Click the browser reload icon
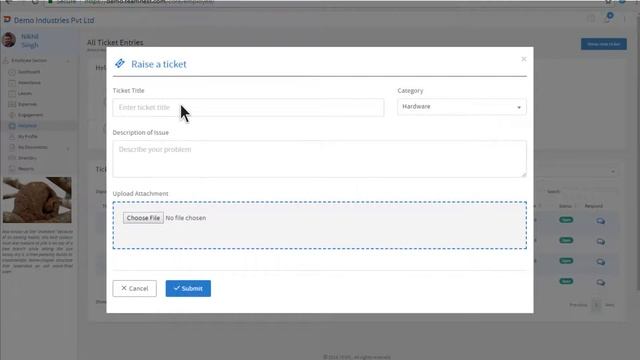Image resolution: width=640 pixels, height=360 pixels. click(35, 2)
